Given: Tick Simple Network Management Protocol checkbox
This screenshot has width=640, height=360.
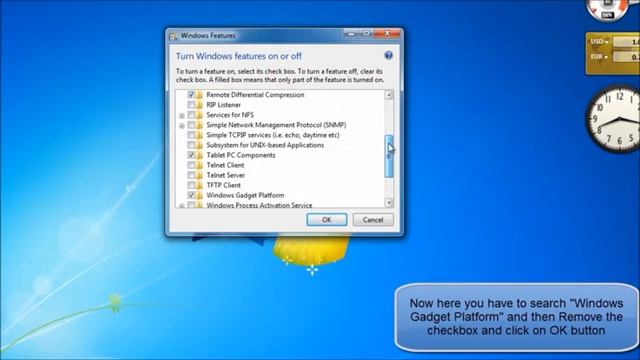Looking at the screenshot, I should click(x=191, y=125).
